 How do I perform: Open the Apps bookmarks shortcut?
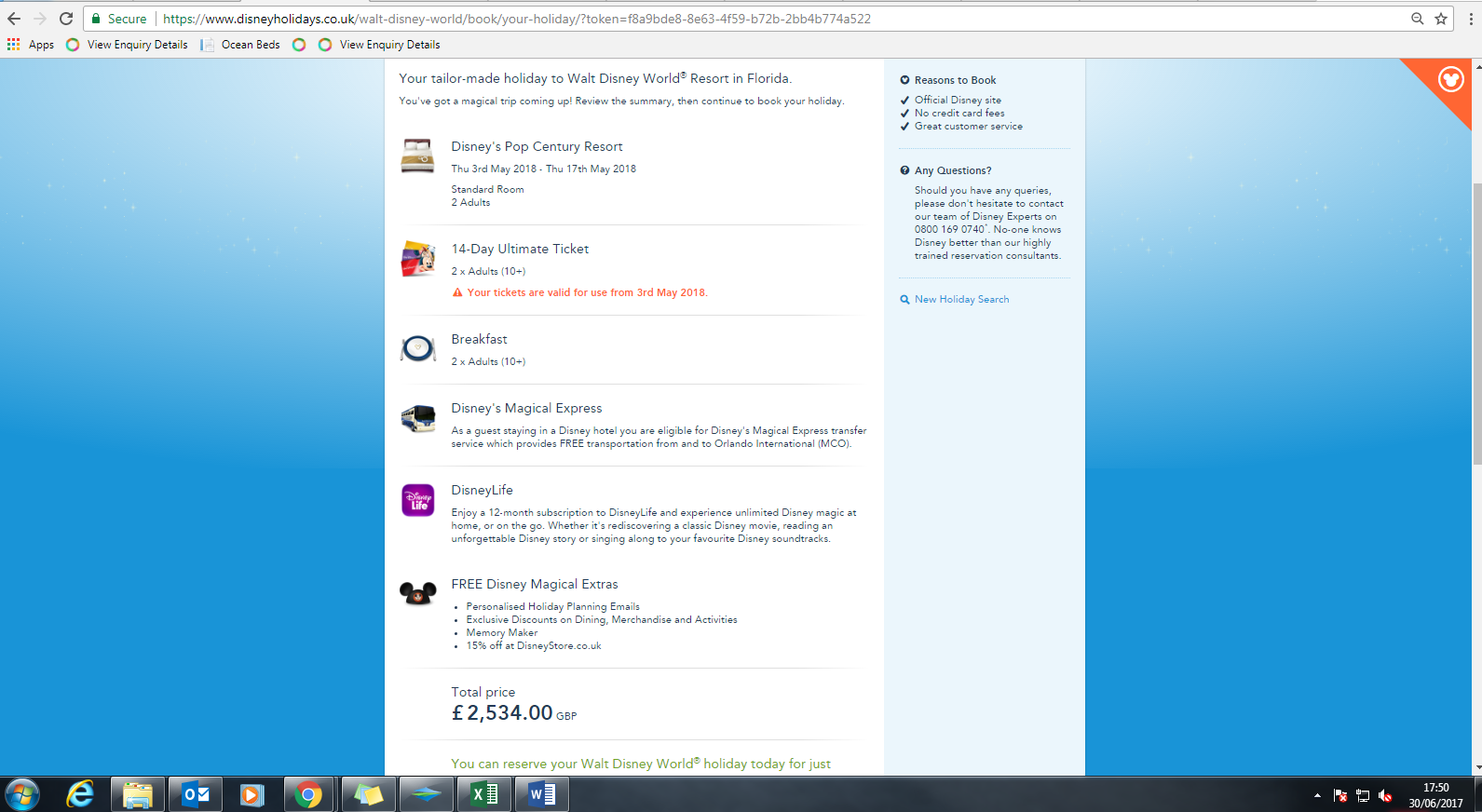[31, 45]
